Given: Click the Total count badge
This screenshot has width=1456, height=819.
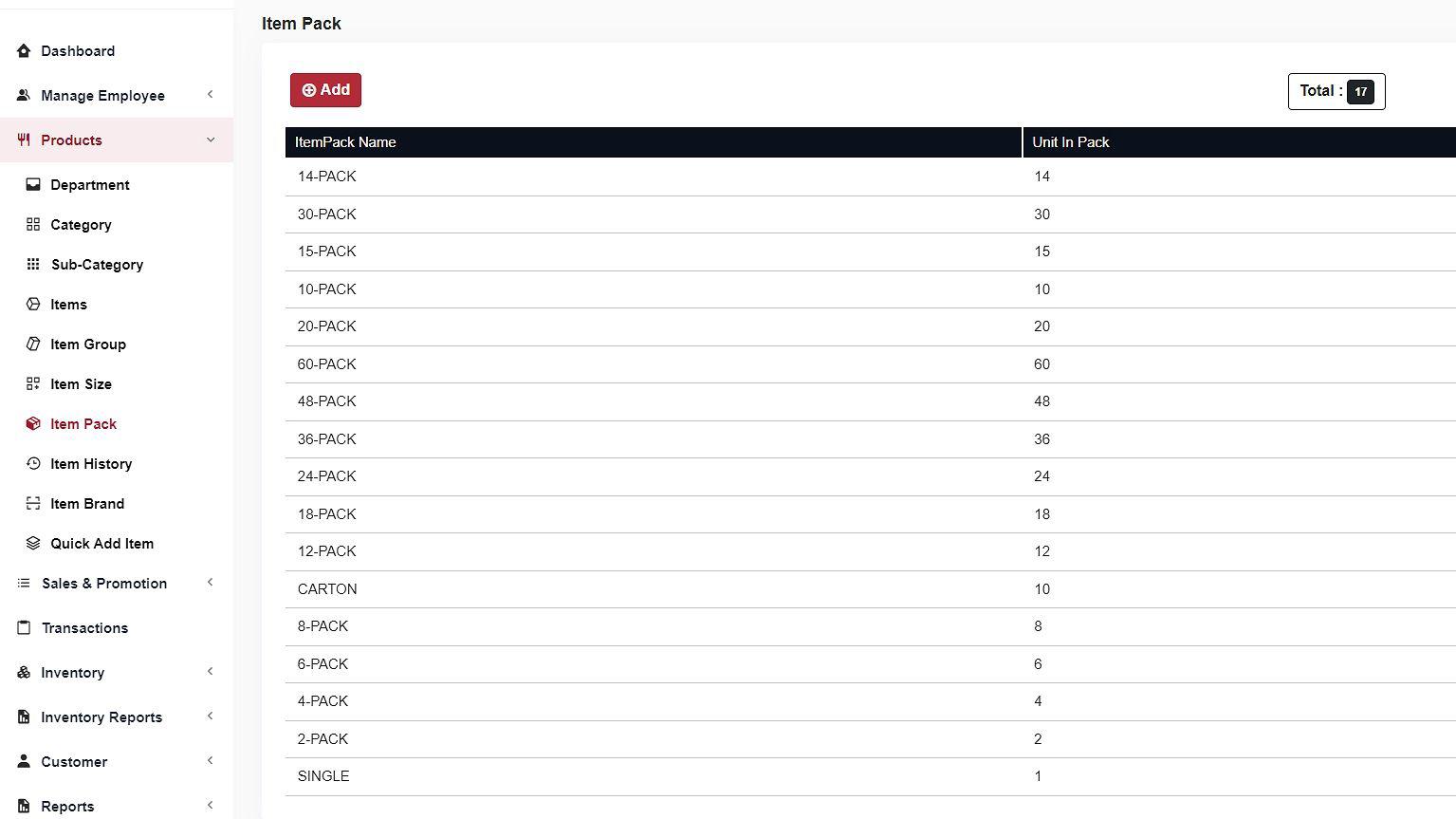Looking at the screenshot, I should pos(1360,92).
